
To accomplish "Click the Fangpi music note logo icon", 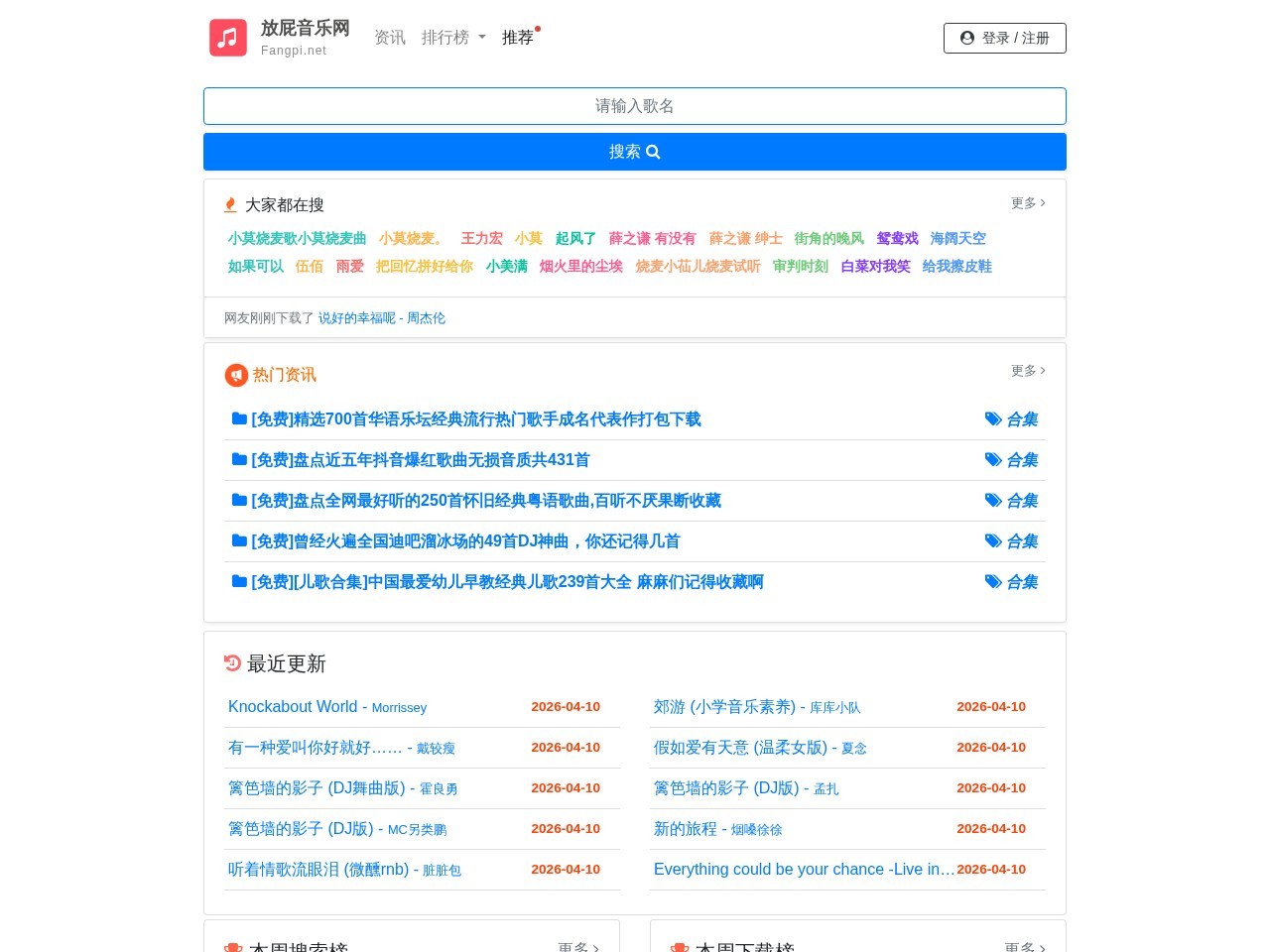I will 227,37.
